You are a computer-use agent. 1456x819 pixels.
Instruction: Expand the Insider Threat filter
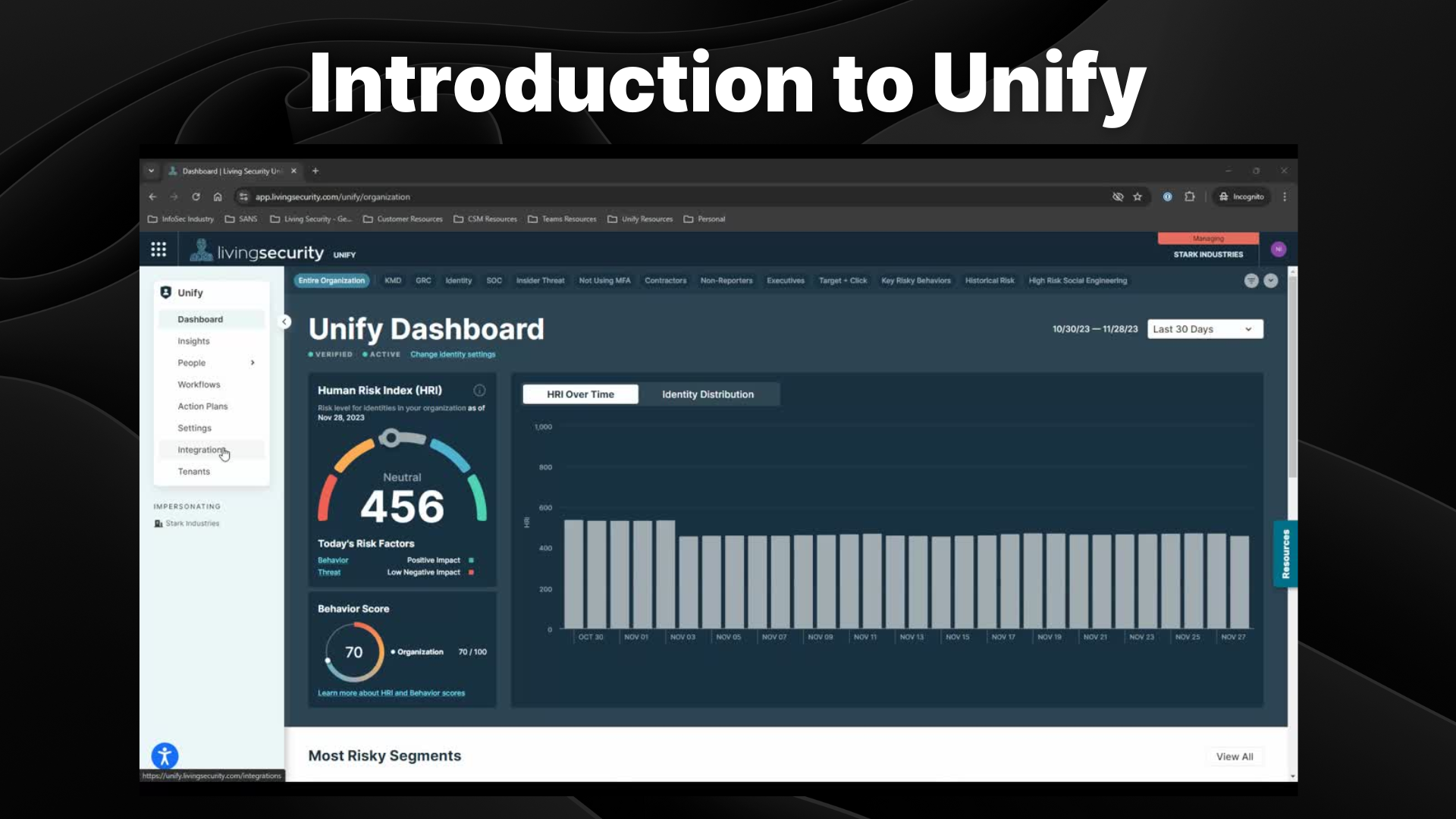540,280
